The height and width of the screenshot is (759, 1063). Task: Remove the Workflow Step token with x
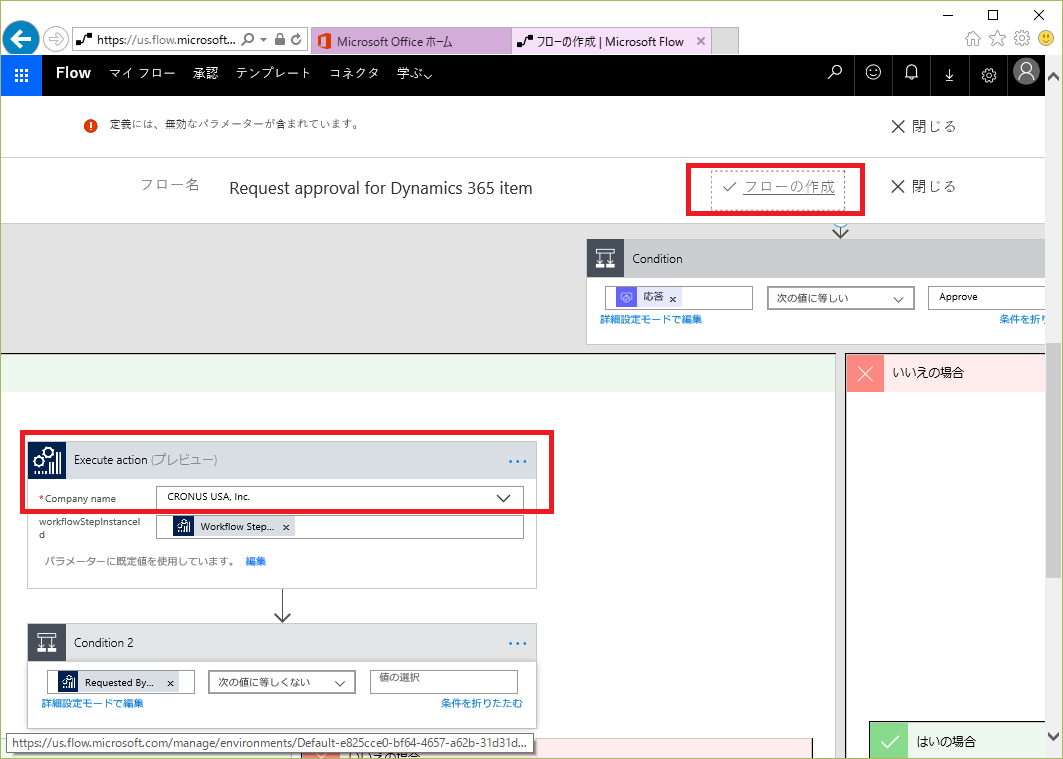[x=286, y=527]
